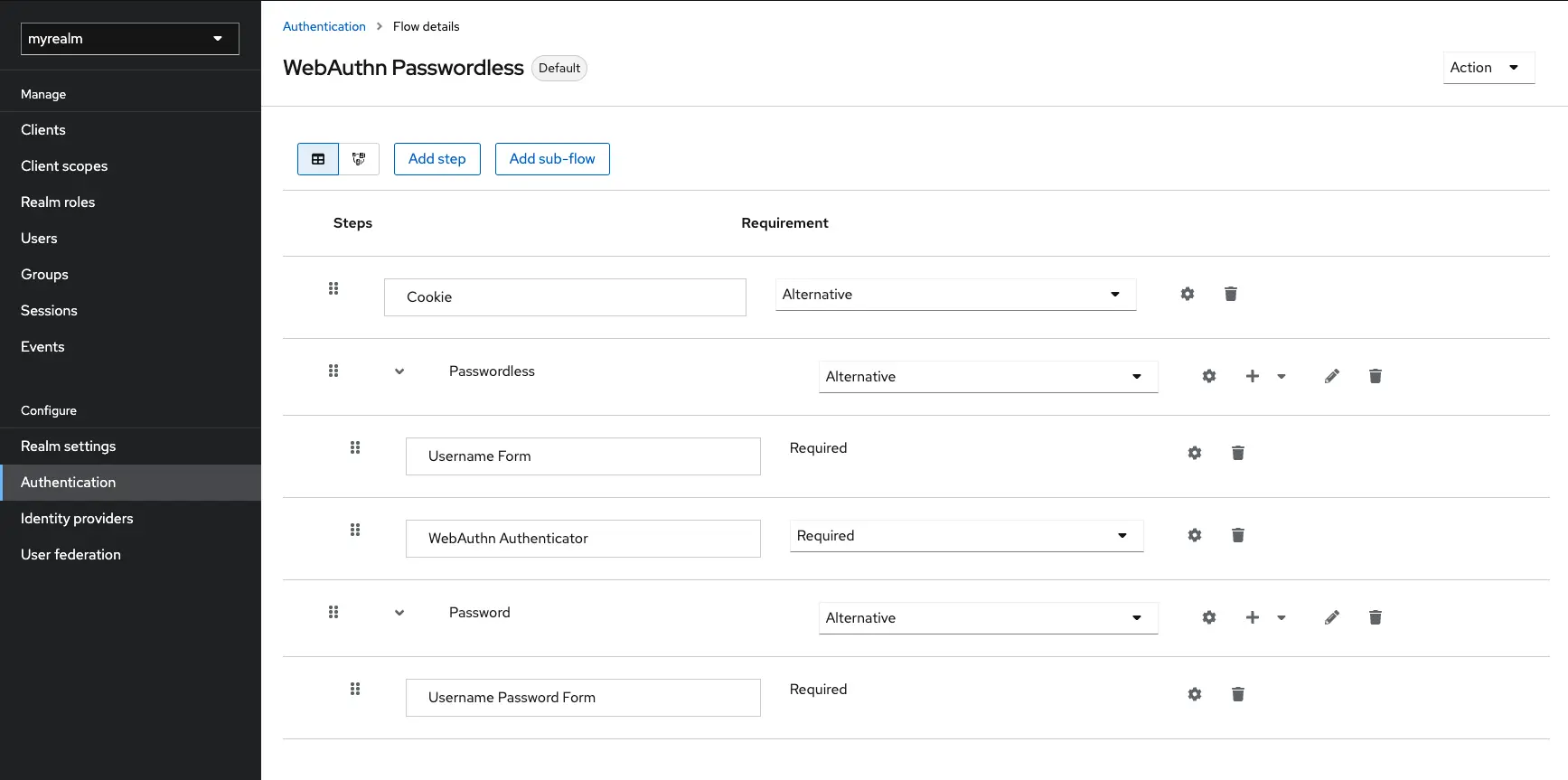Open Password sub-flow requirement dropdown
Image resolution: width=1568 pixels, height=780 pixels.
click(x=988, y=618)
